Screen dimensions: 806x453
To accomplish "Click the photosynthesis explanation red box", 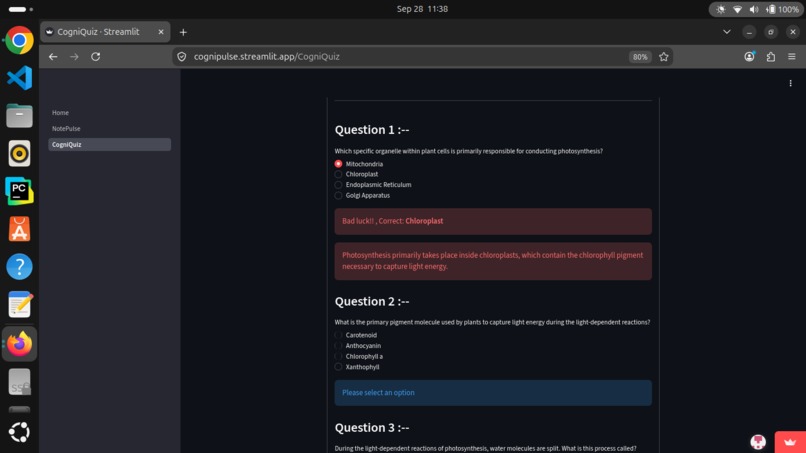I will 493,261.
